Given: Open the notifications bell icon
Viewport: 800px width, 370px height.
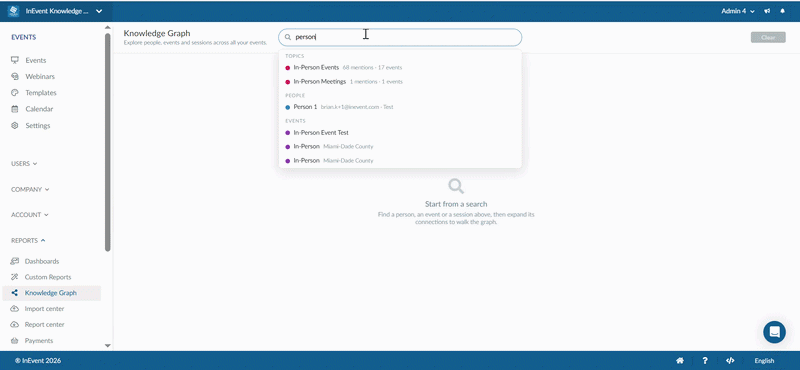Looking at the screenshot, I should click(x=782, y=11).
